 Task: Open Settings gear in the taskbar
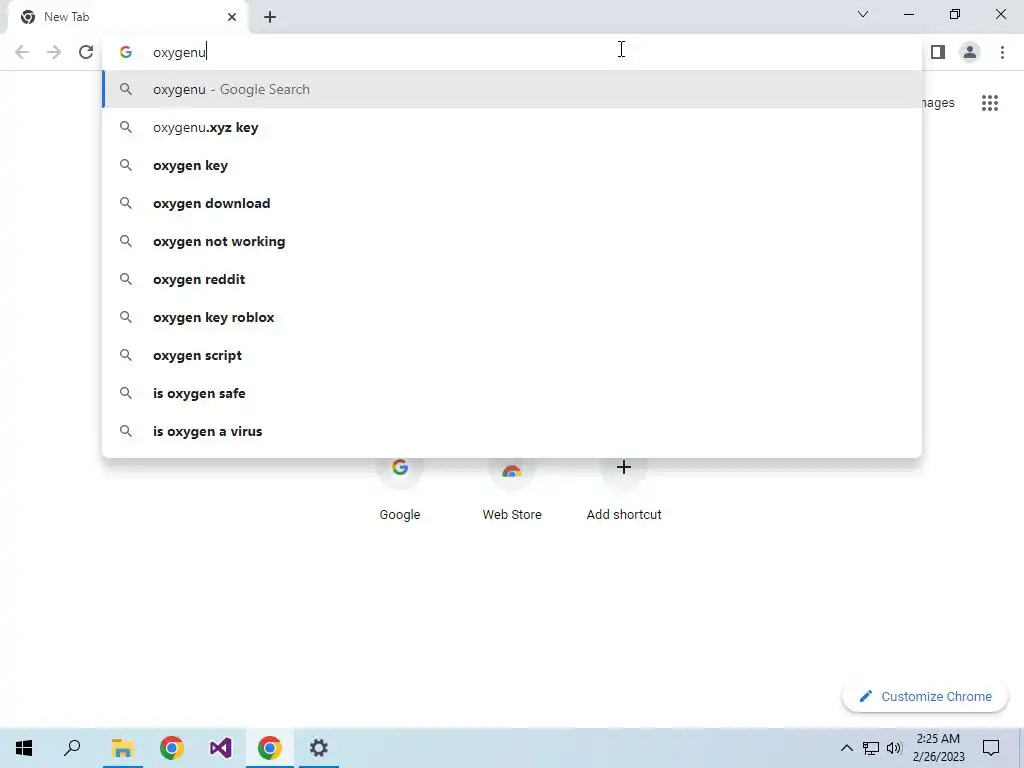(x=319, y=748)
